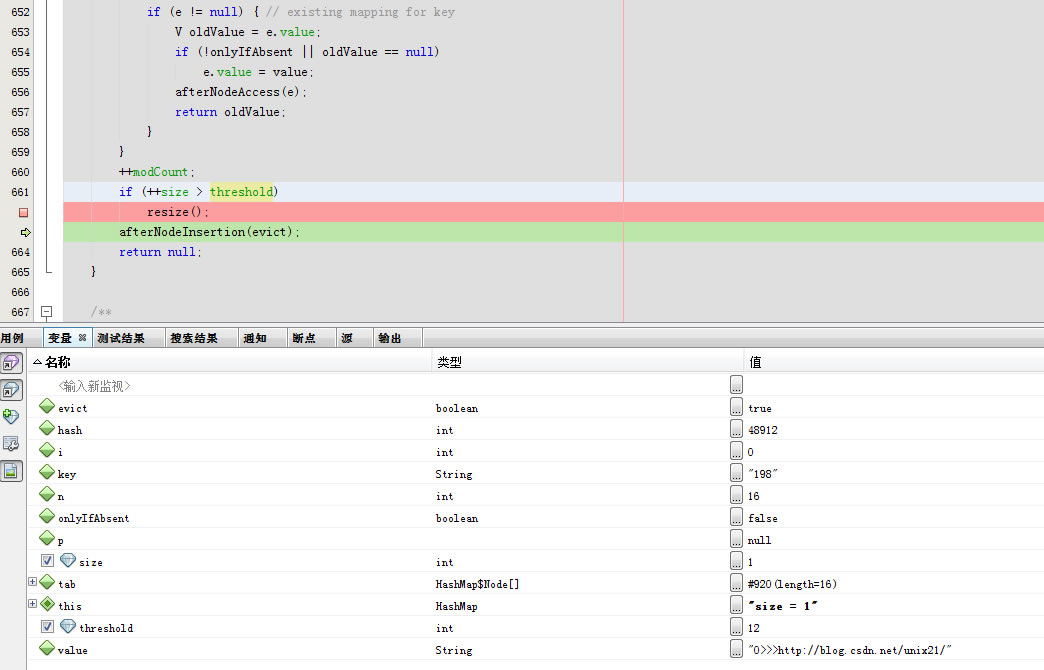This screenshot has width=1044, height=670.
Task: Click the key variable diamond icon
Action: tap(47, 472)
